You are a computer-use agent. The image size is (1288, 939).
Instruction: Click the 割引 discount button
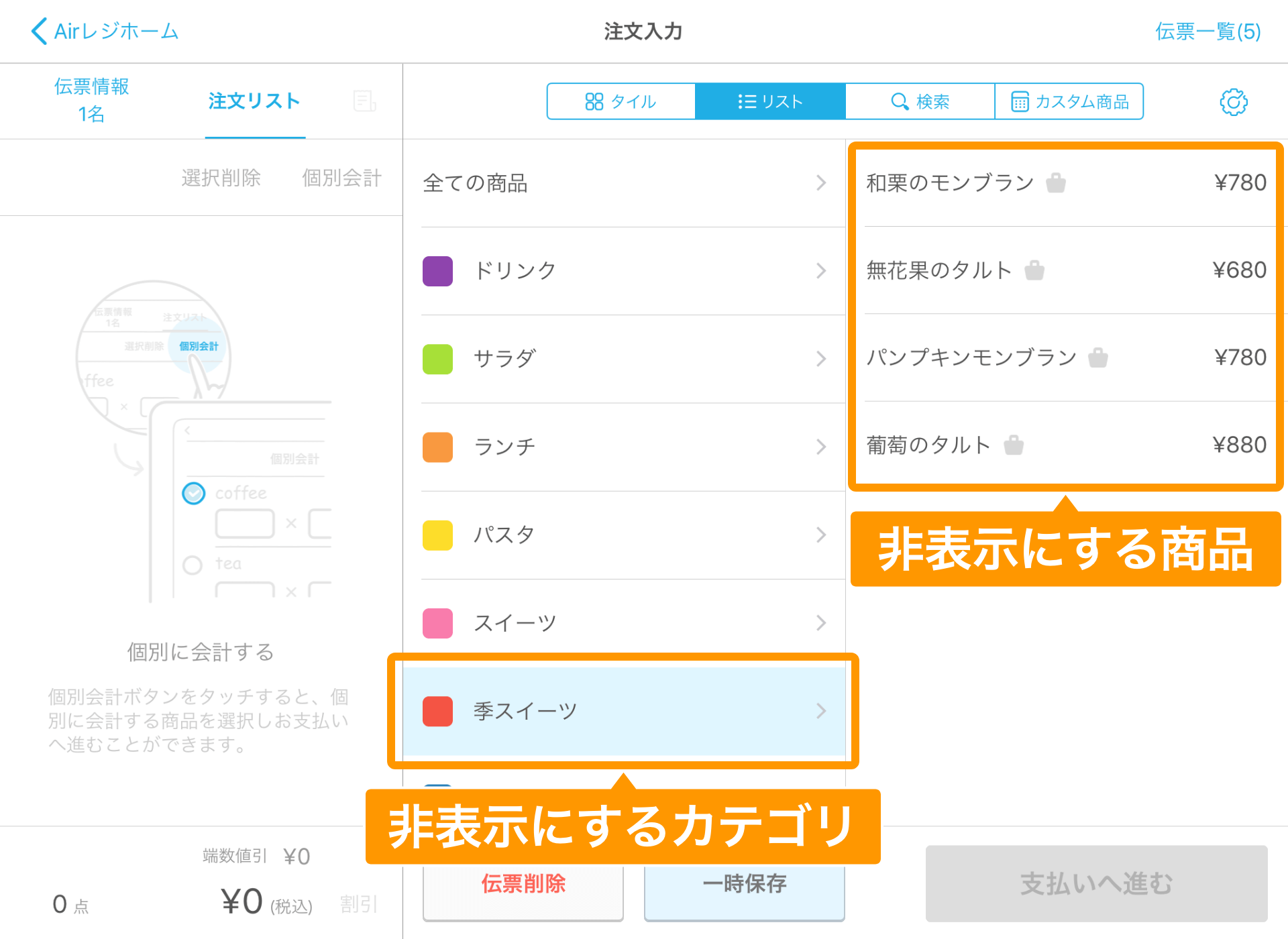[x=358, y=904]
